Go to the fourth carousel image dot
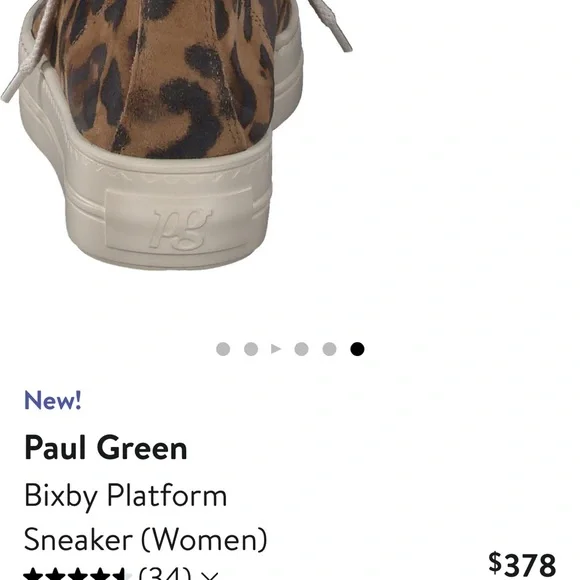 click(x=301, y=349)
